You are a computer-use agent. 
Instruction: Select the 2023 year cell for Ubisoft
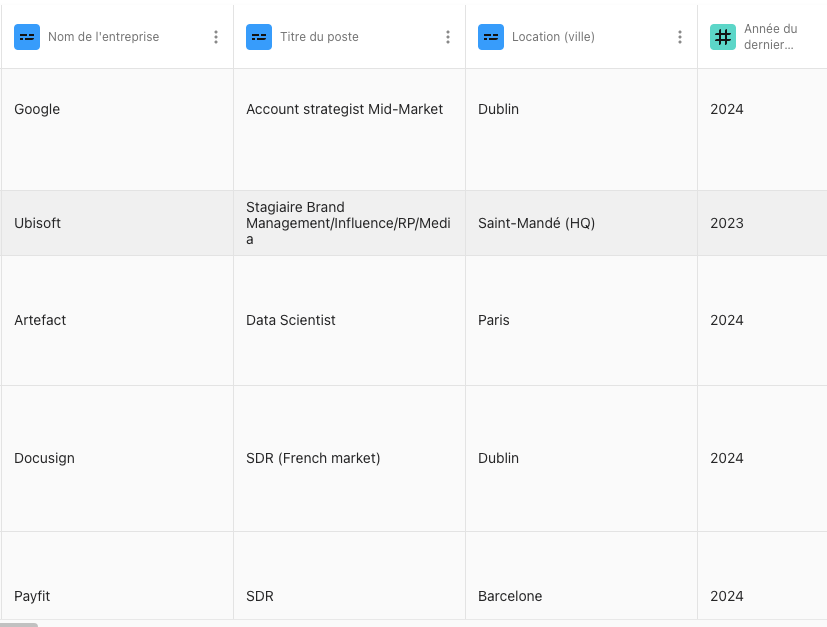727,223
